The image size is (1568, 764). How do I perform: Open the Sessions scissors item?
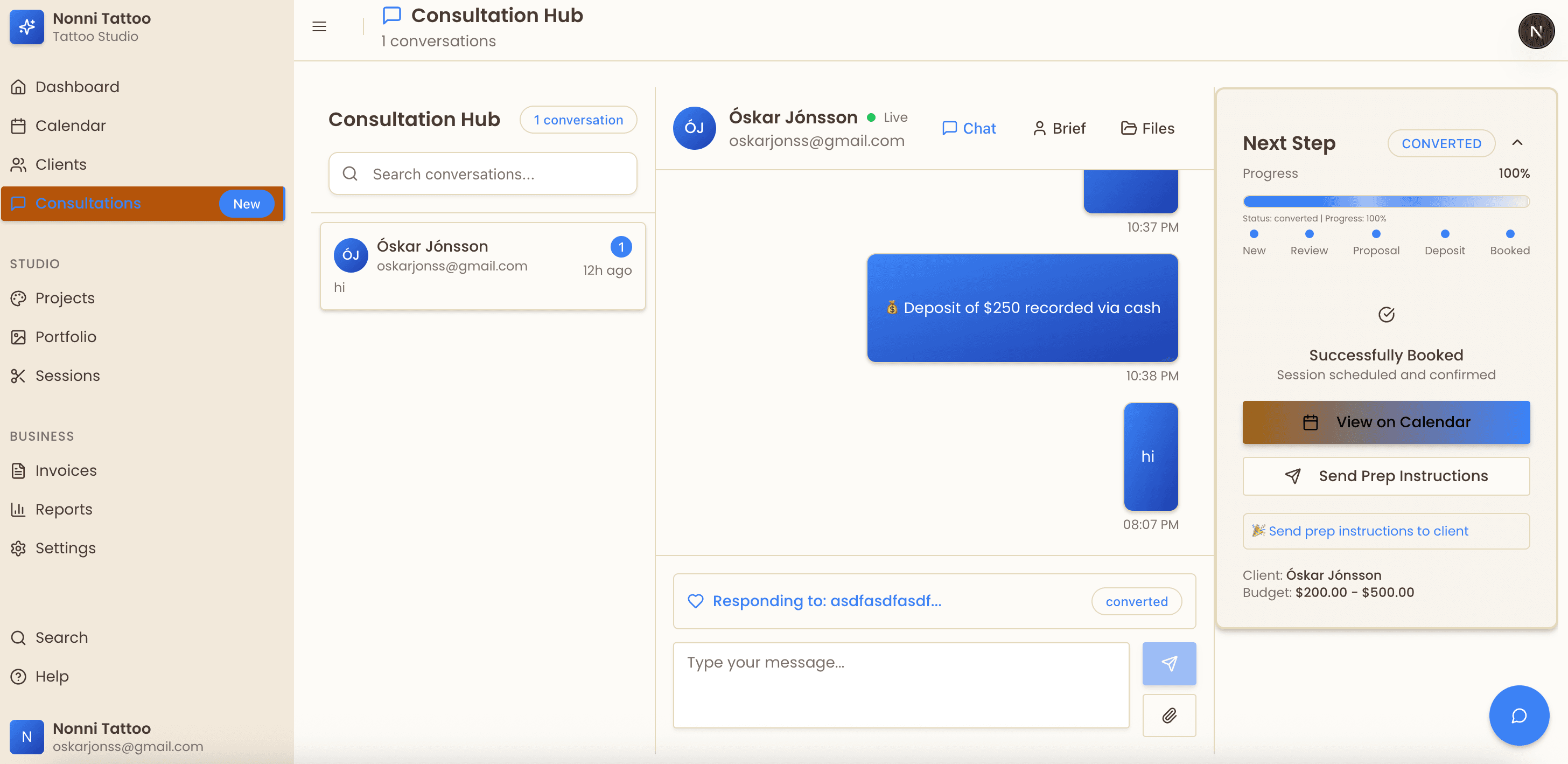pyautogui.click(x=67, y=376)
